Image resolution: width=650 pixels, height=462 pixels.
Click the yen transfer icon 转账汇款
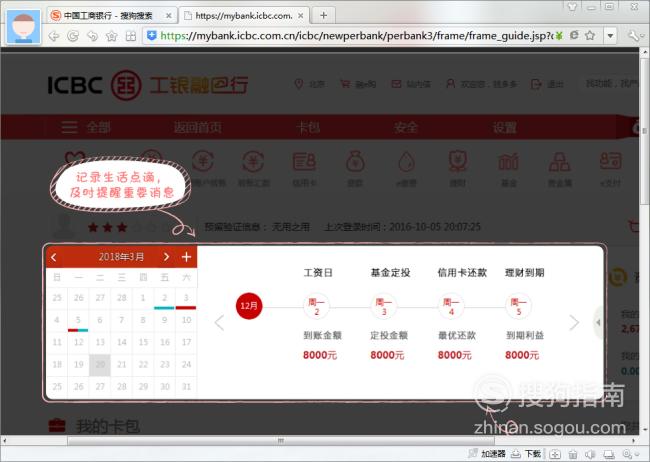pos(253,162)
